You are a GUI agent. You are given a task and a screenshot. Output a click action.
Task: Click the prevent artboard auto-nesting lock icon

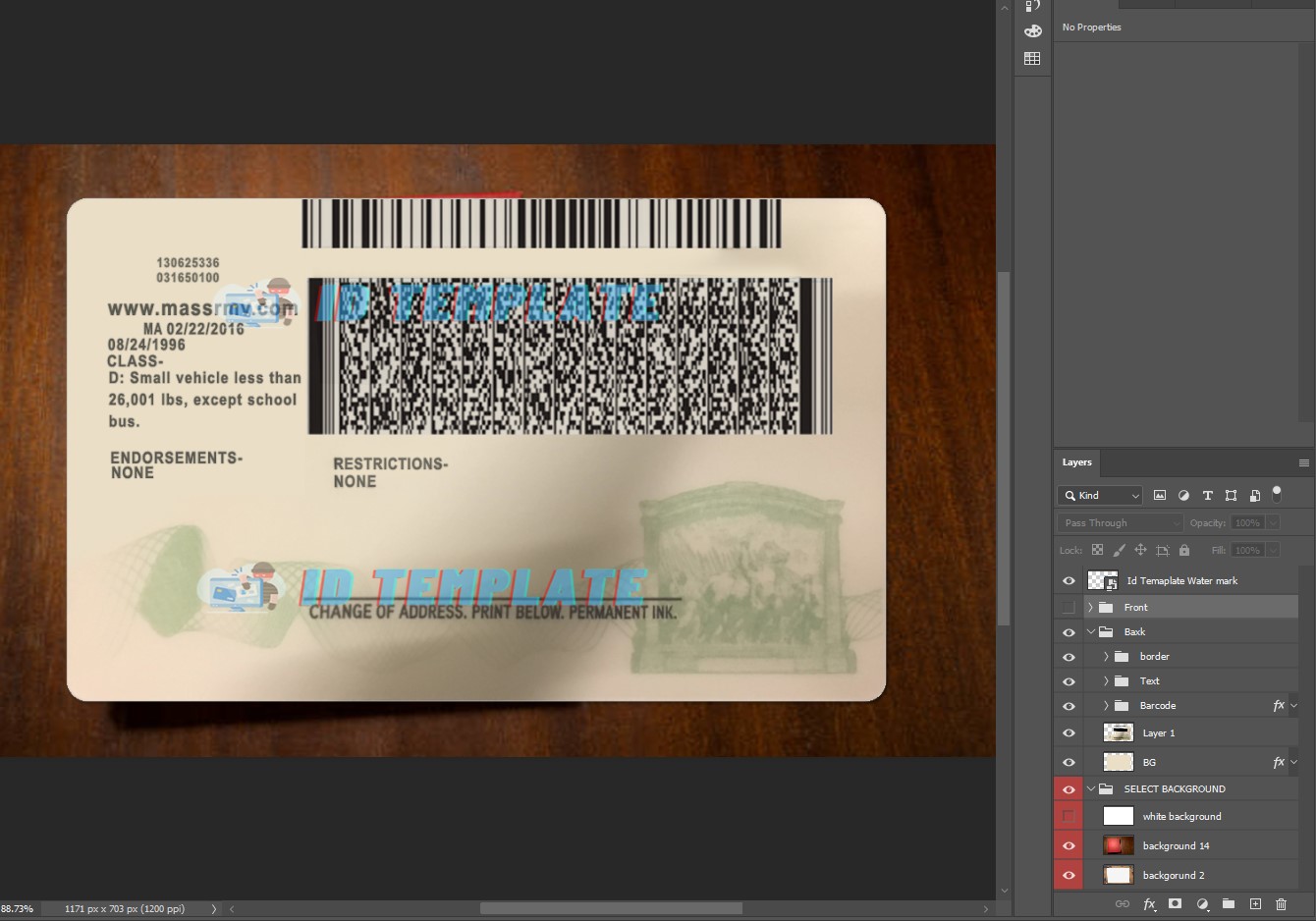click(x=1163, y=550)
